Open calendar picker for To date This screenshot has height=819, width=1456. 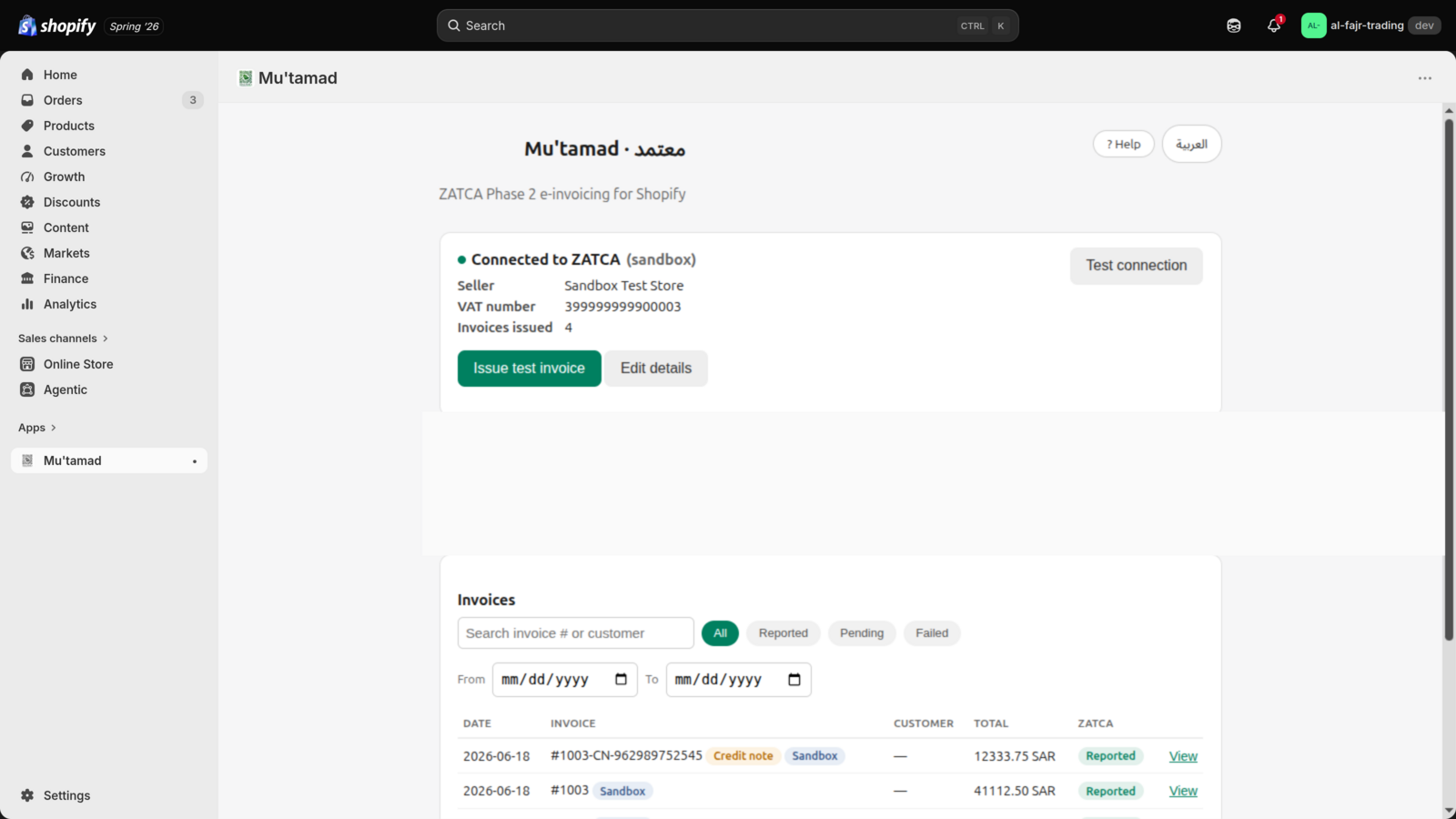794,680
